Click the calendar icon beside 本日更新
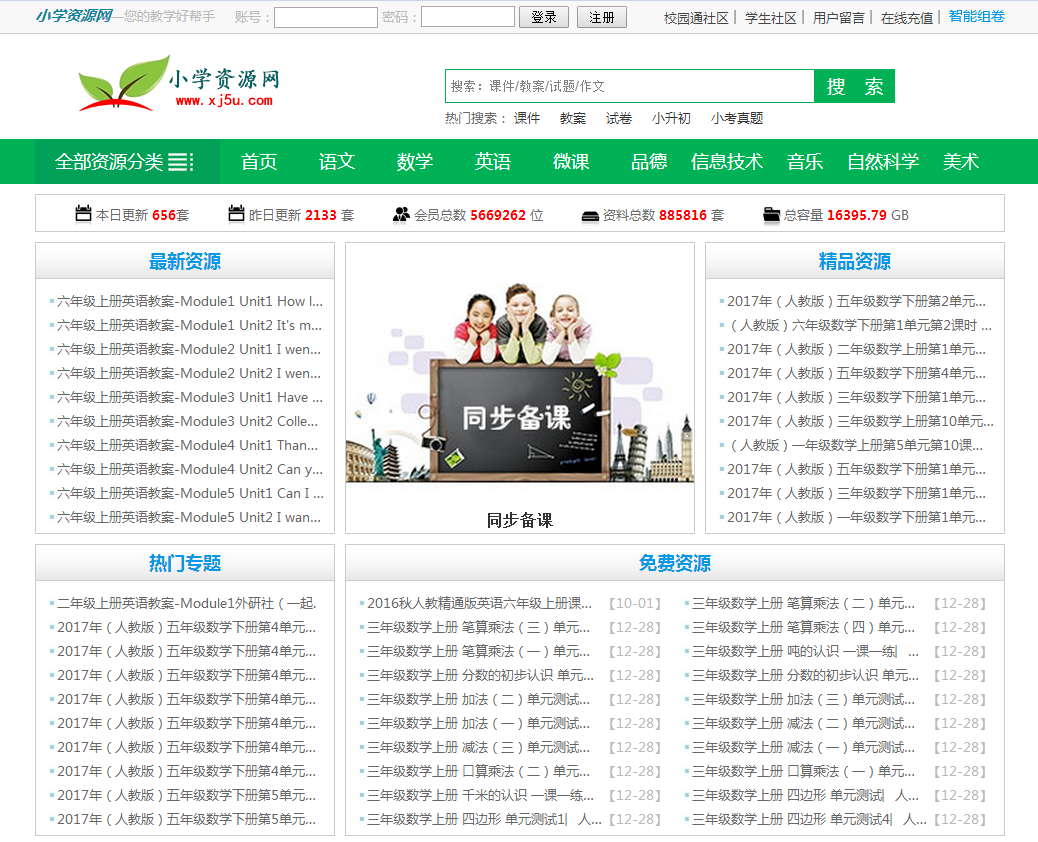 [x=83, y=214]
